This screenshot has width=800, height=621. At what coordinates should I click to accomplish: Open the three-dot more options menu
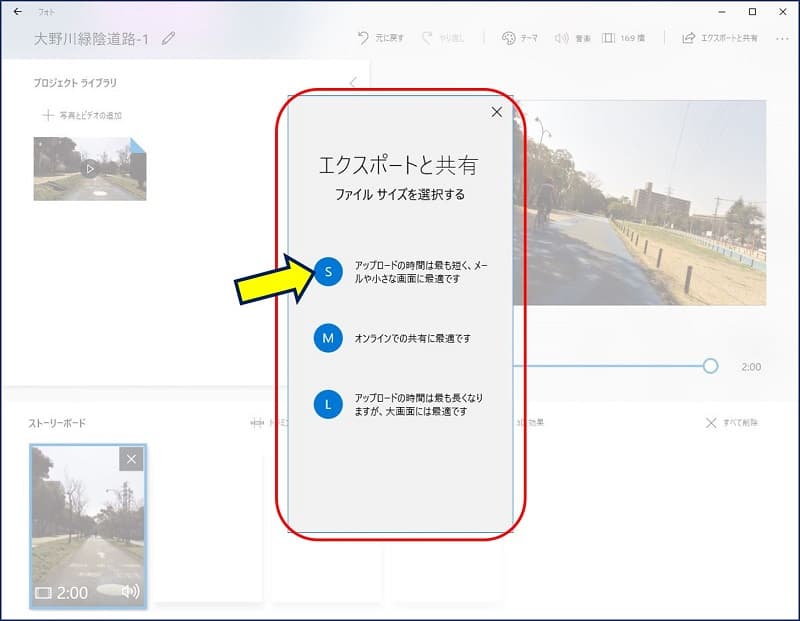coord(780,38)
